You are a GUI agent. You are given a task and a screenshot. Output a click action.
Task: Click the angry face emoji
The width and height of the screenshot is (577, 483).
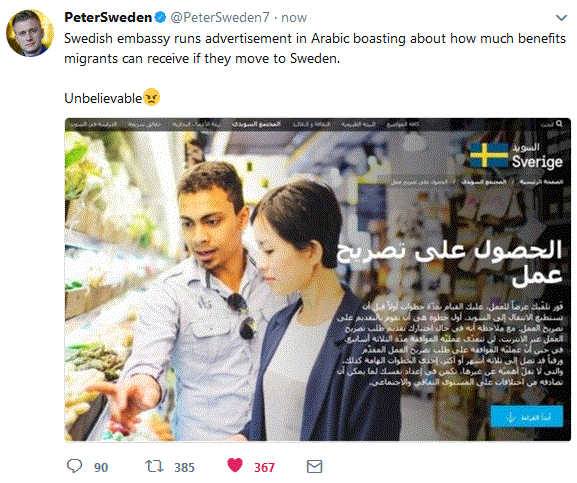[x=151, y=97]
